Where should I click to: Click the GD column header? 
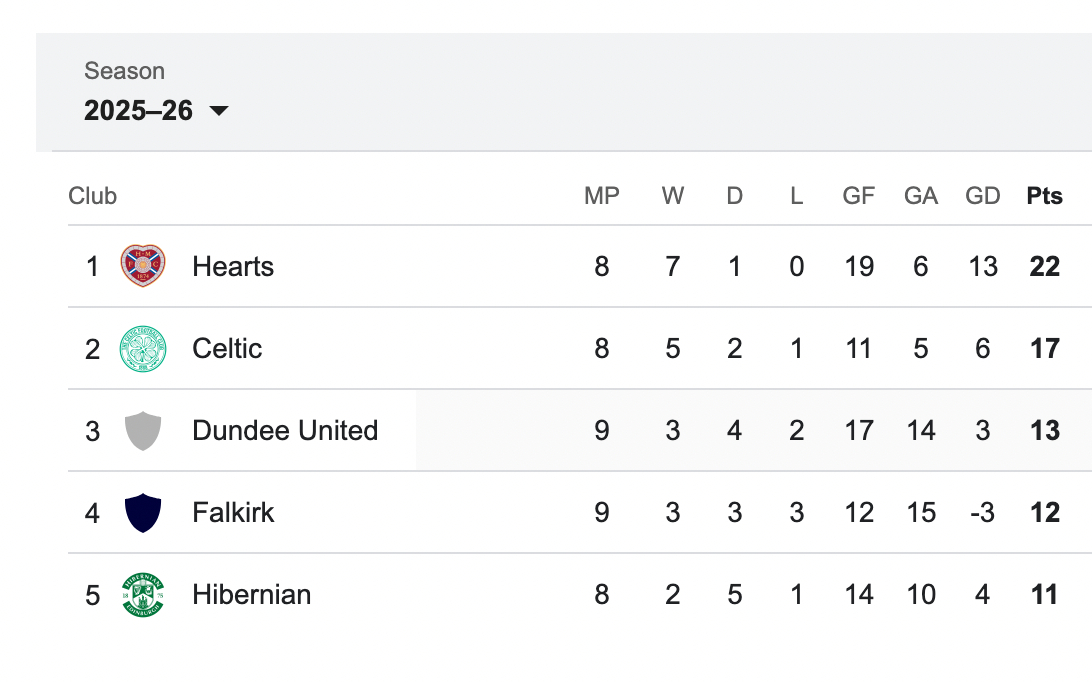[x=982, y=196]
